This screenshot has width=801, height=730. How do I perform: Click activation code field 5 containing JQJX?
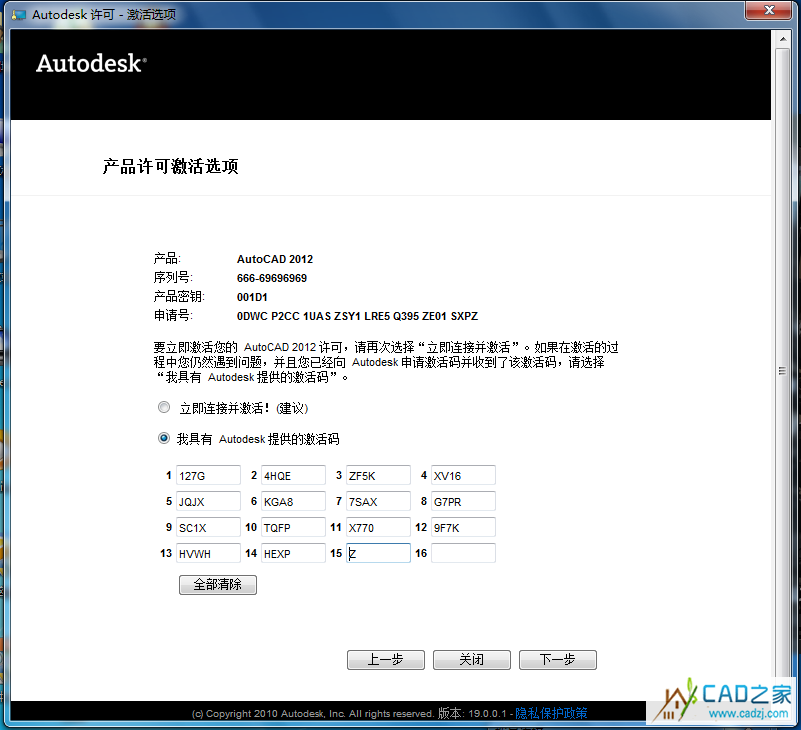coord(208,501)
